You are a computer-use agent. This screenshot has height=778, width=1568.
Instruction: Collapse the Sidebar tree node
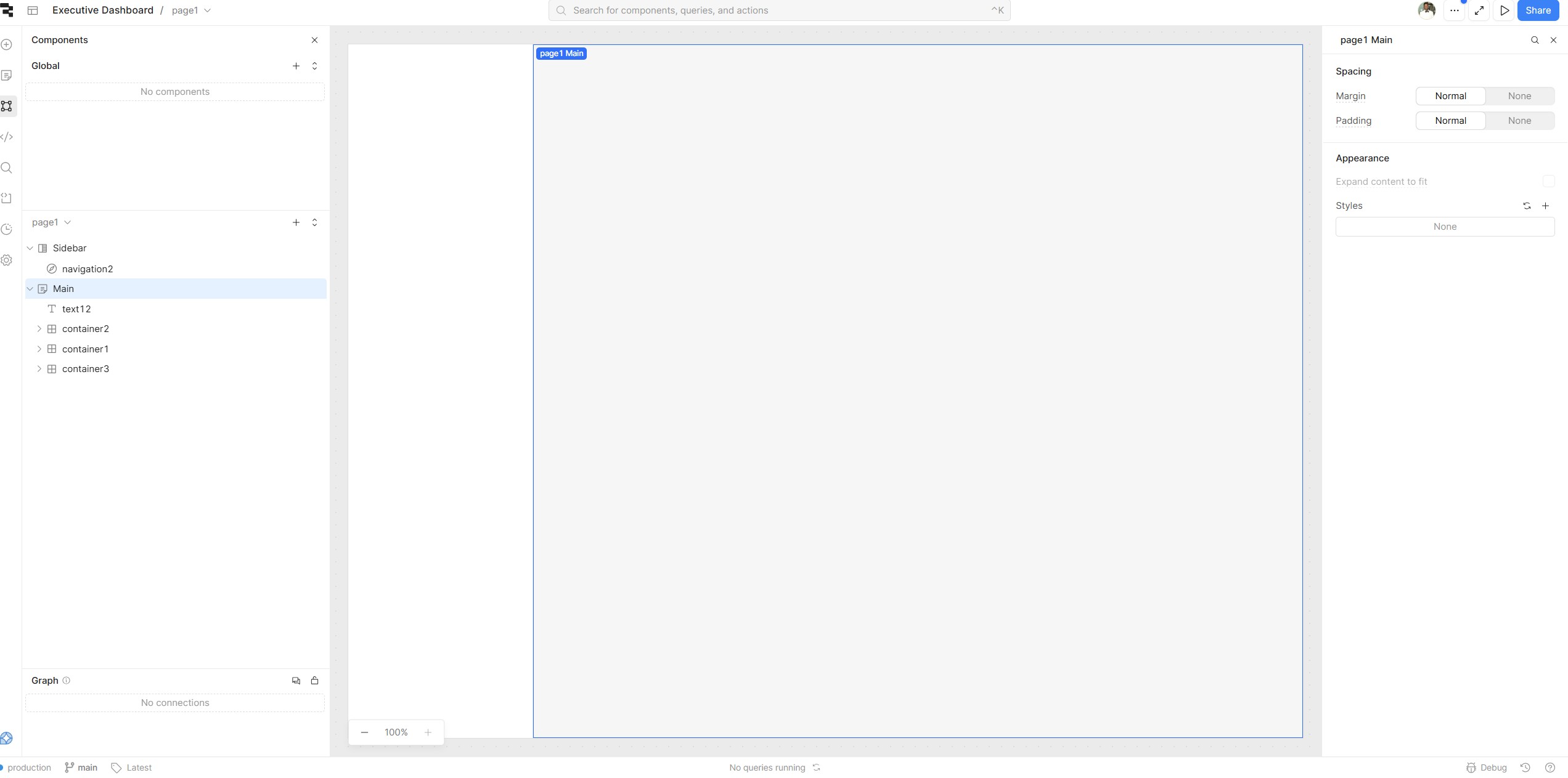(x=30, y=248)
